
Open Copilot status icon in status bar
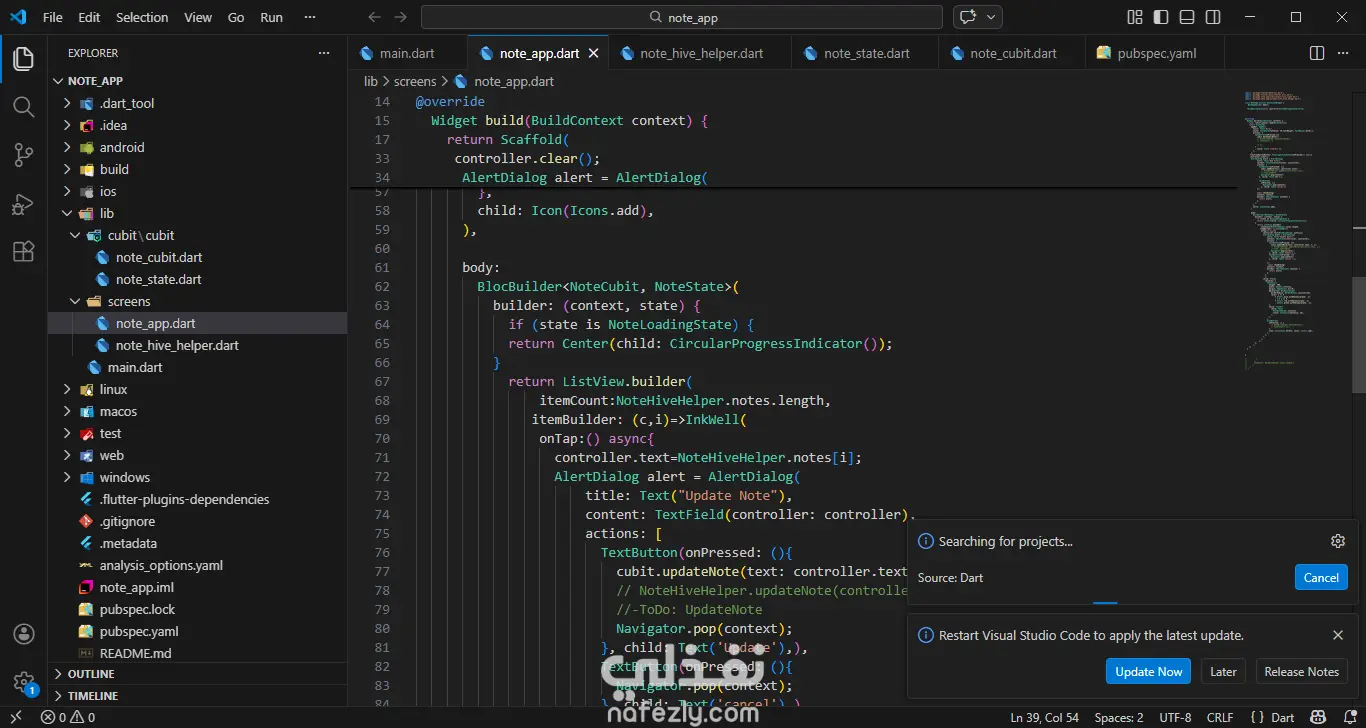click(x=1318, y=717)
